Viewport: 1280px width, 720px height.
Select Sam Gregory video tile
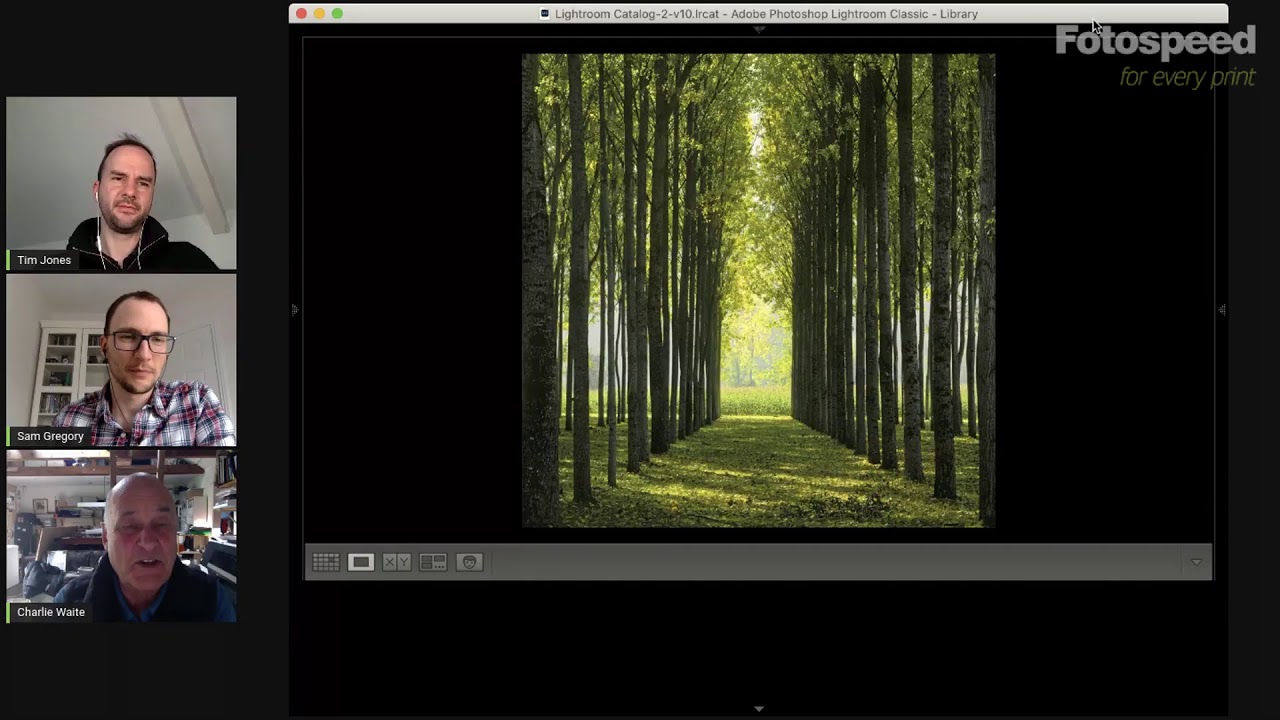tap(121, 360)
